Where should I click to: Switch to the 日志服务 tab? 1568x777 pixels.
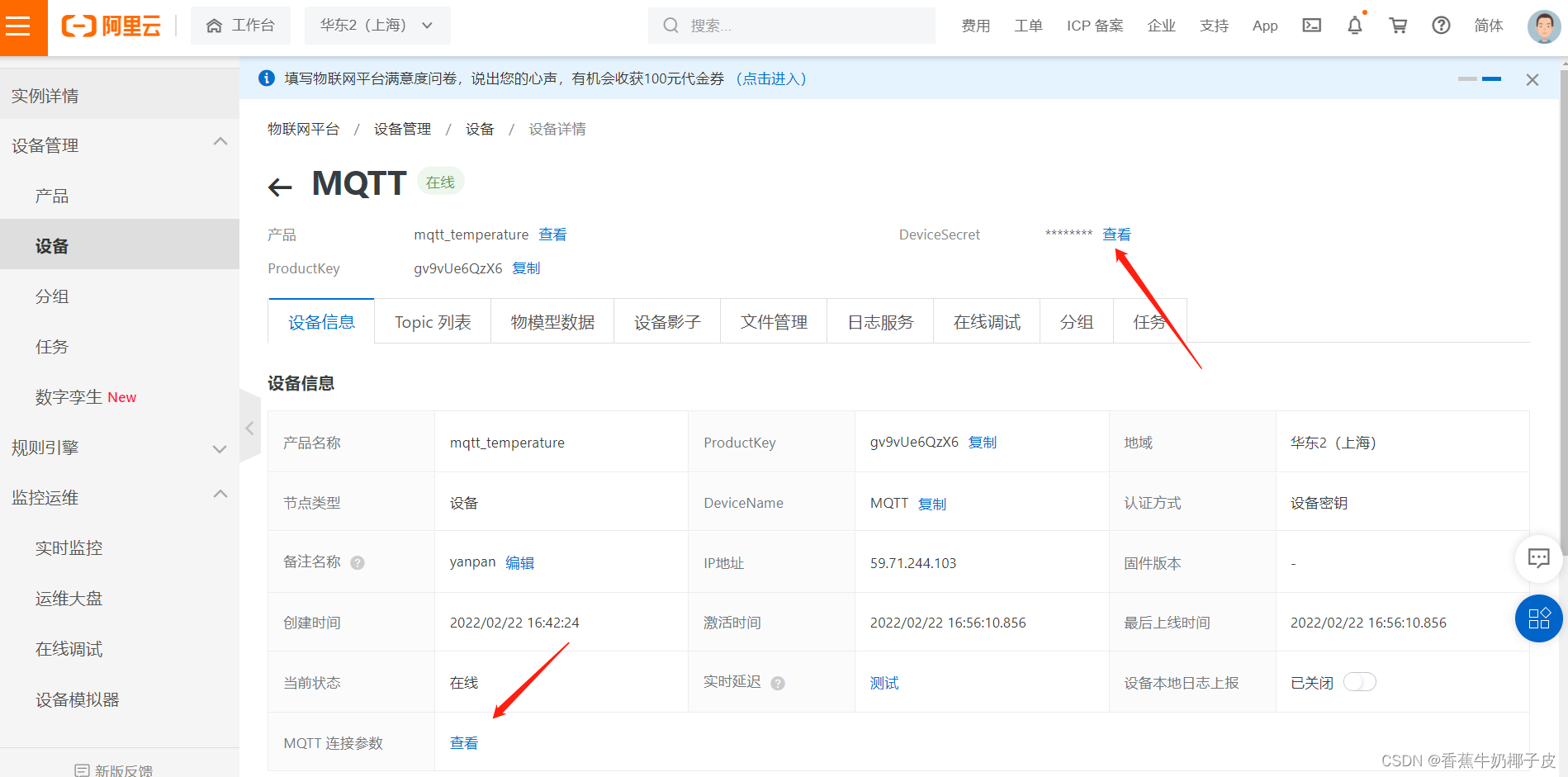click(x=880, y=321)
